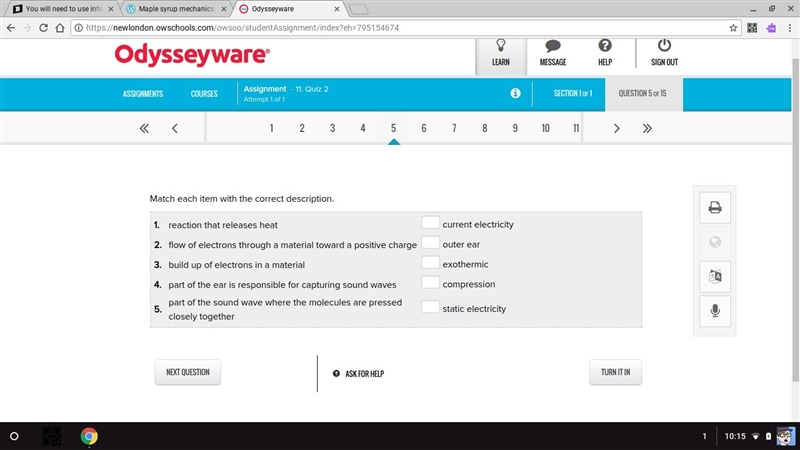Go to question 11

click(x=576, y=128)
